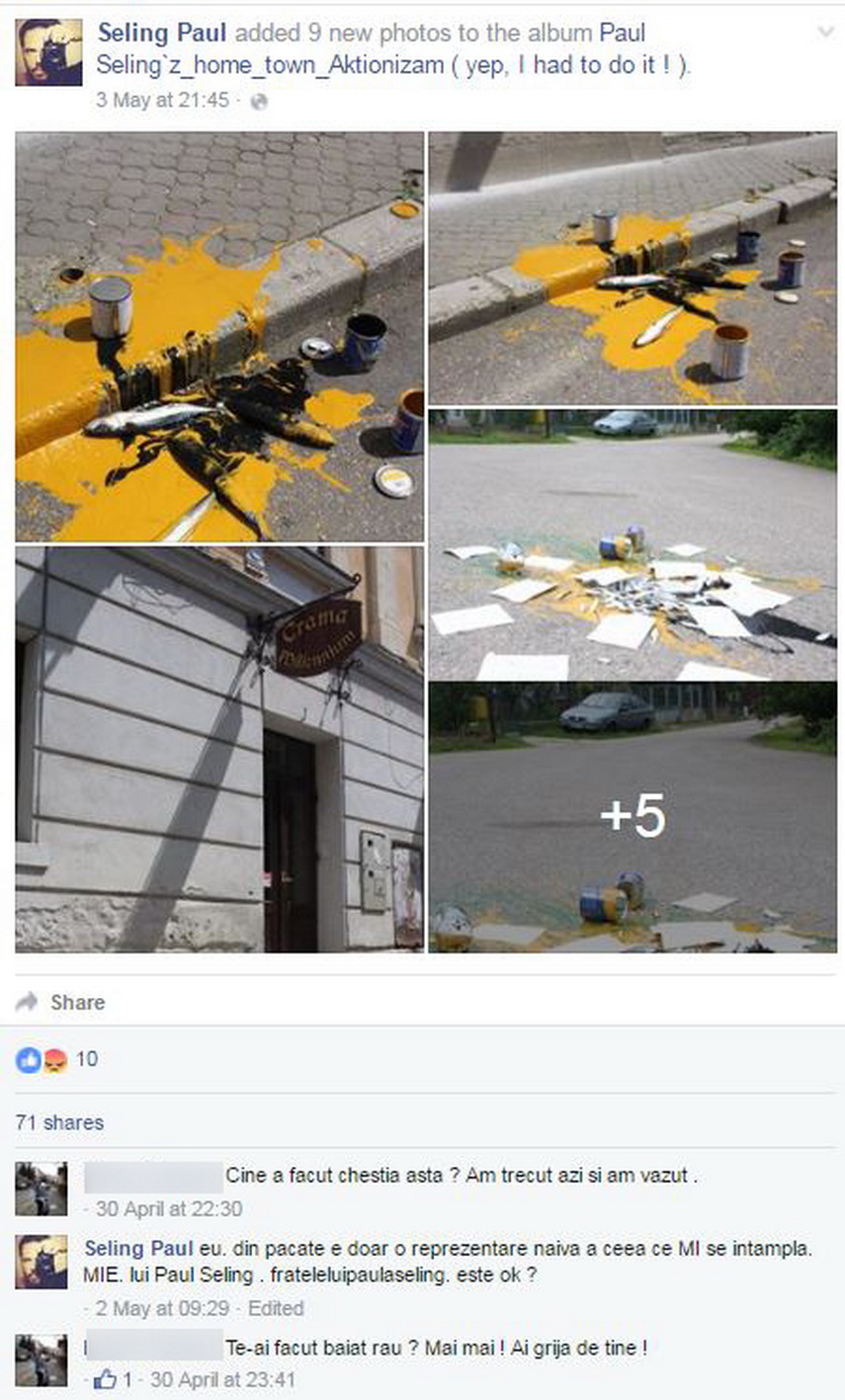845x1400 pixels.
Task: Open the first commenter's profile picture
Action: 42,1190
